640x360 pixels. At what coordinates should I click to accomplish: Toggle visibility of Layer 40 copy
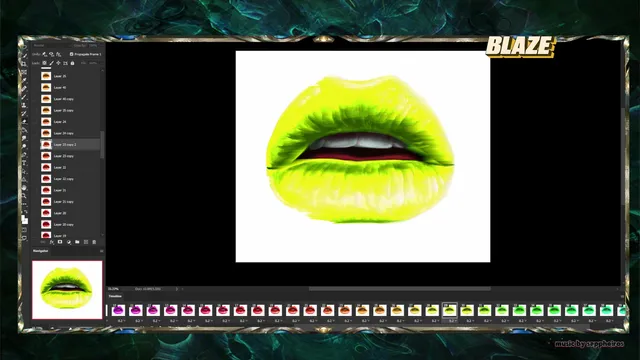tap(36, 99)
